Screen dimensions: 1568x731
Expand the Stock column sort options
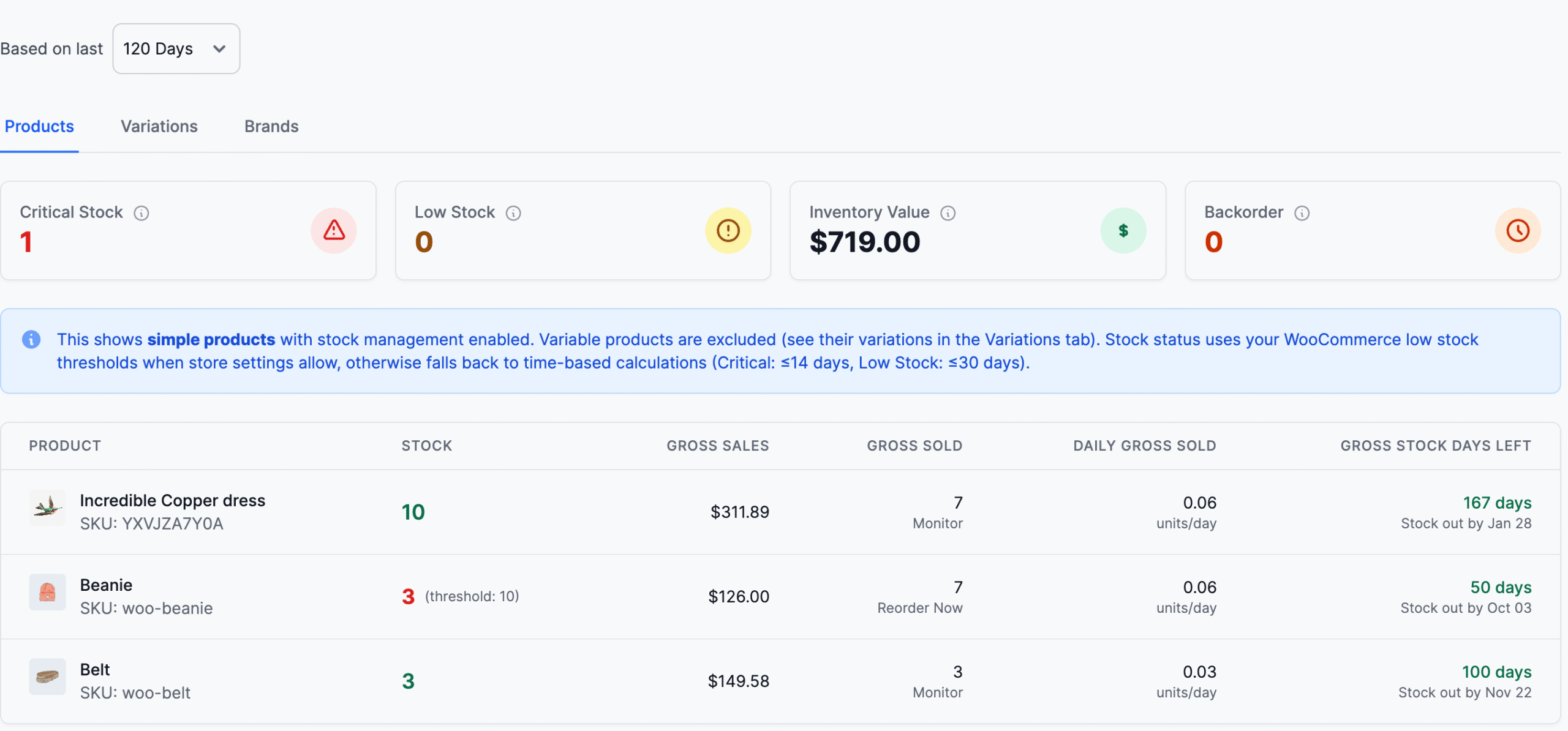(426, 446)
